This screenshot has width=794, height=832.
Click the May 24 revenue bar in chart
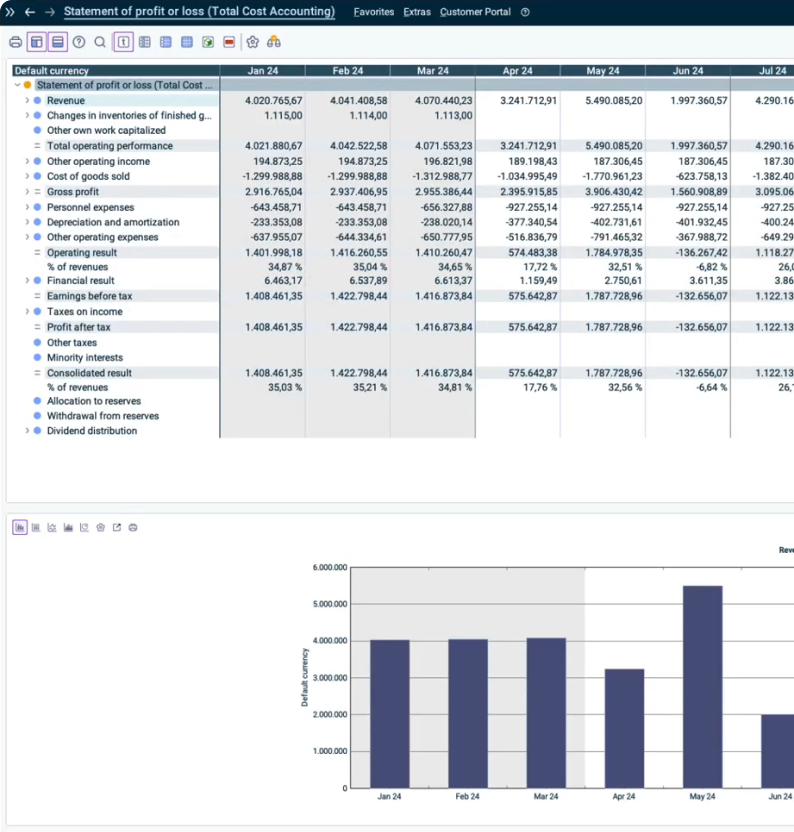tap(702, 686)
